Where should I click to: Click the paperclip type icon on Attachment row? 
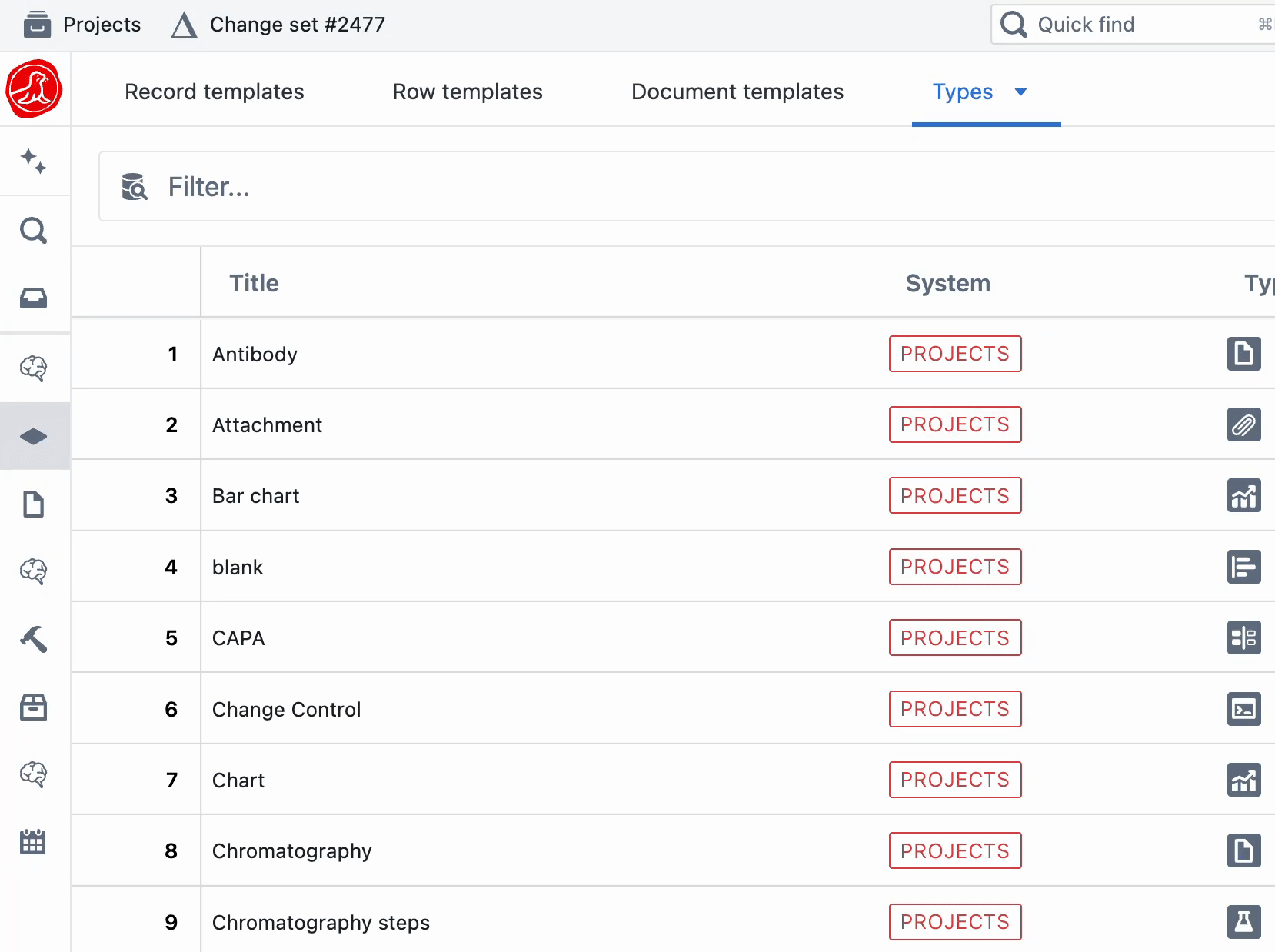click(1243, 424)
